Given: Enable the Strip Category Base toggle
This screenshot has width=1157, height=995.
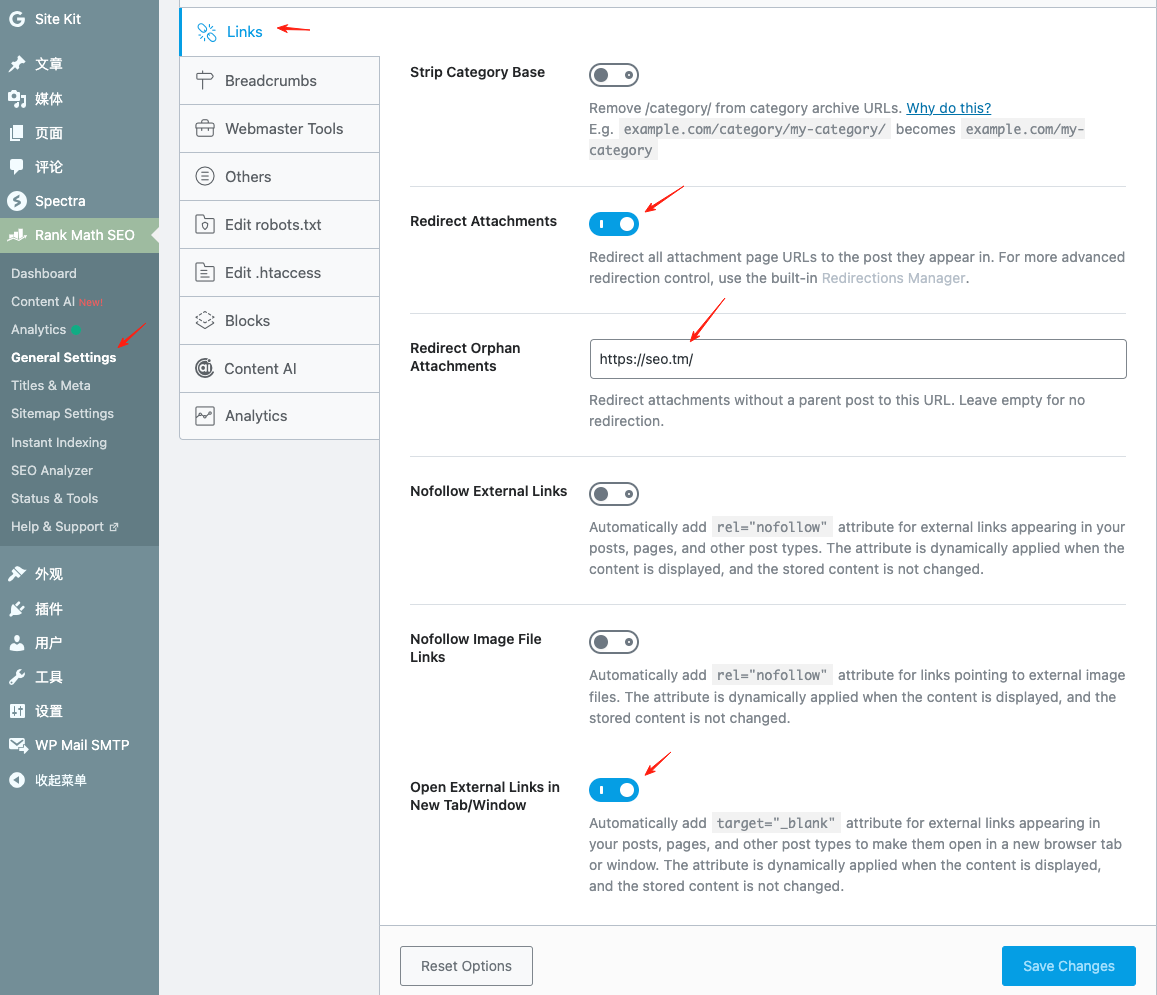Looking at the screenshot, I should (x=614, y=75).
